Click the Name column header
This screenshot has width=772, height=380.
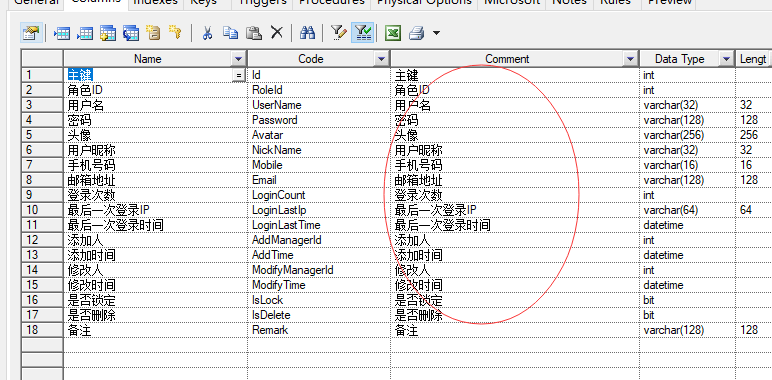(148, 59)
